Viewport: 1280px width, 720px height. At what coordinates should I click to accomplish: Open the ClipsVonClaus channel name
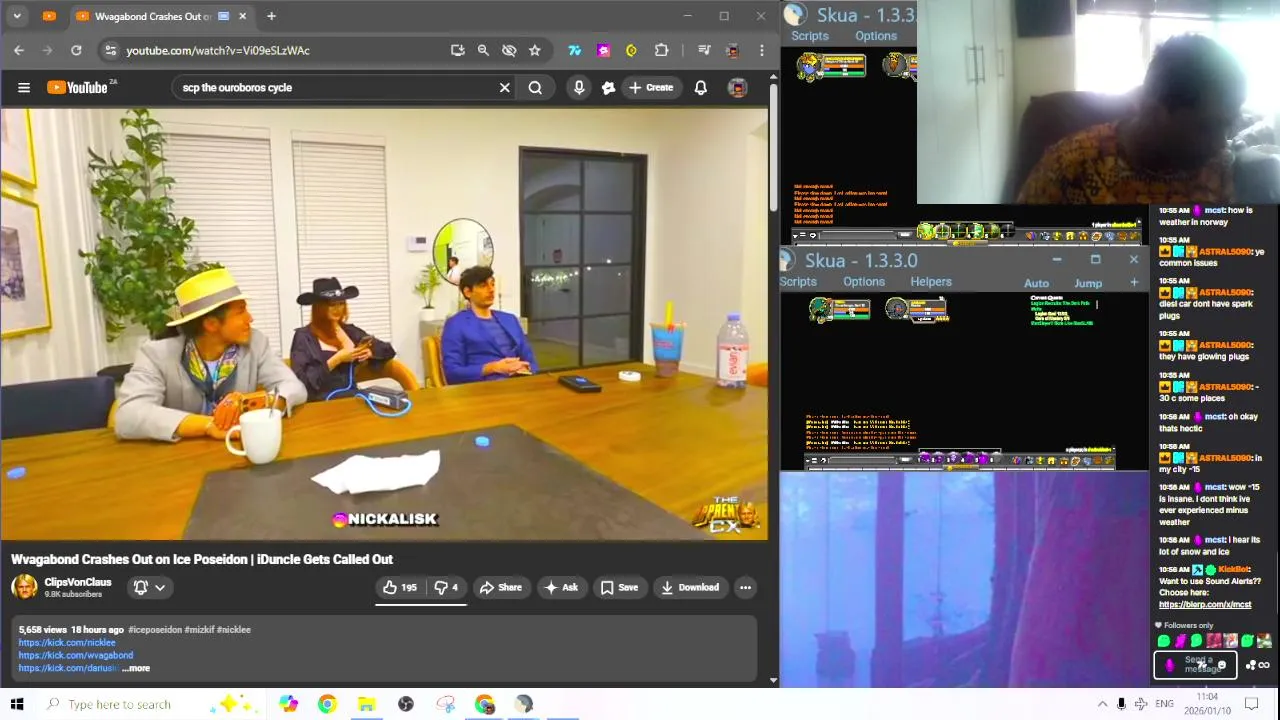click(x=78, y=582)
